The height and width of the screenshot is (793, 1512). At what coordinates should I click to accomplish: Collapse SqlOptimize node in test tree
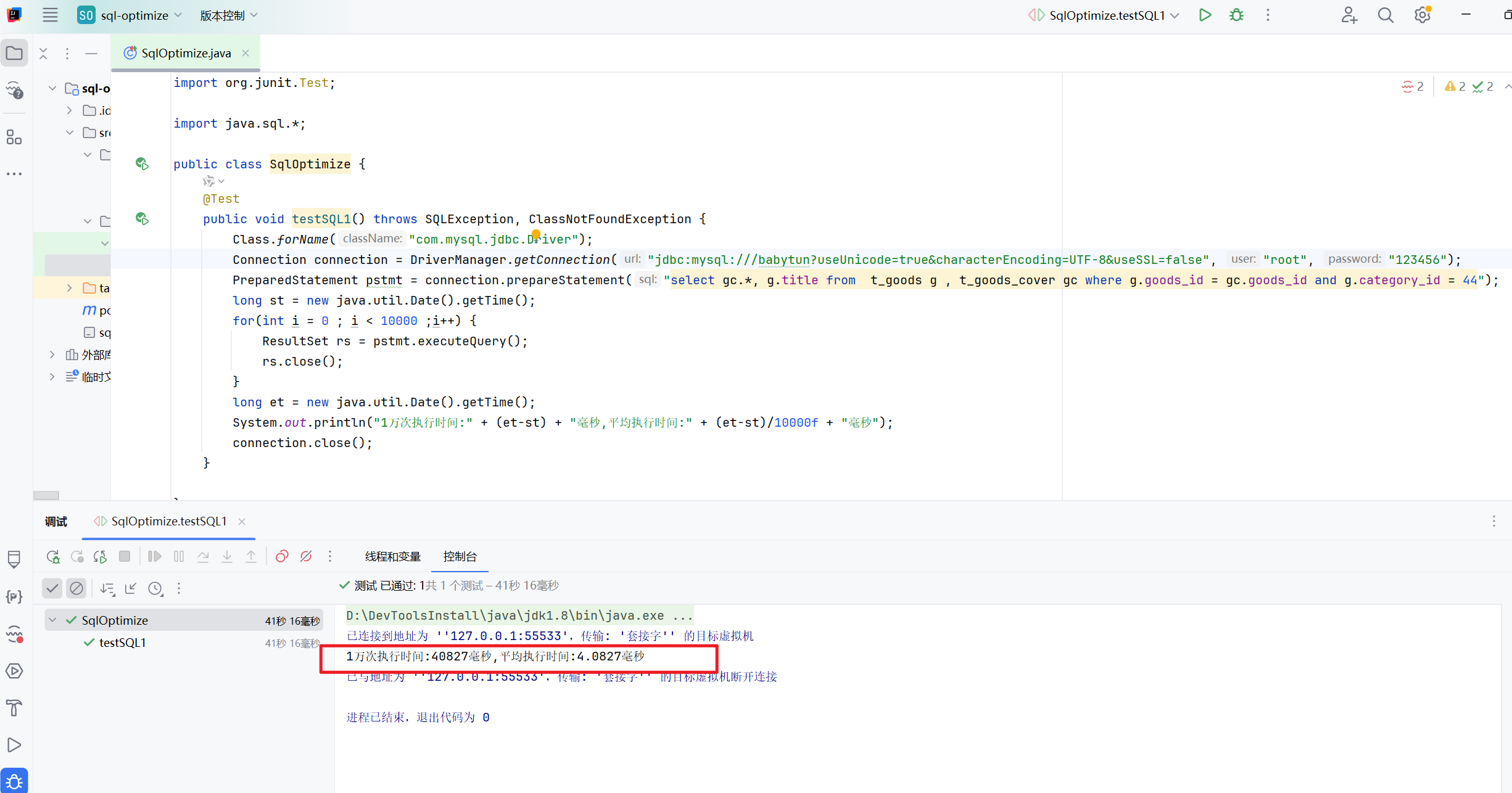53,620
